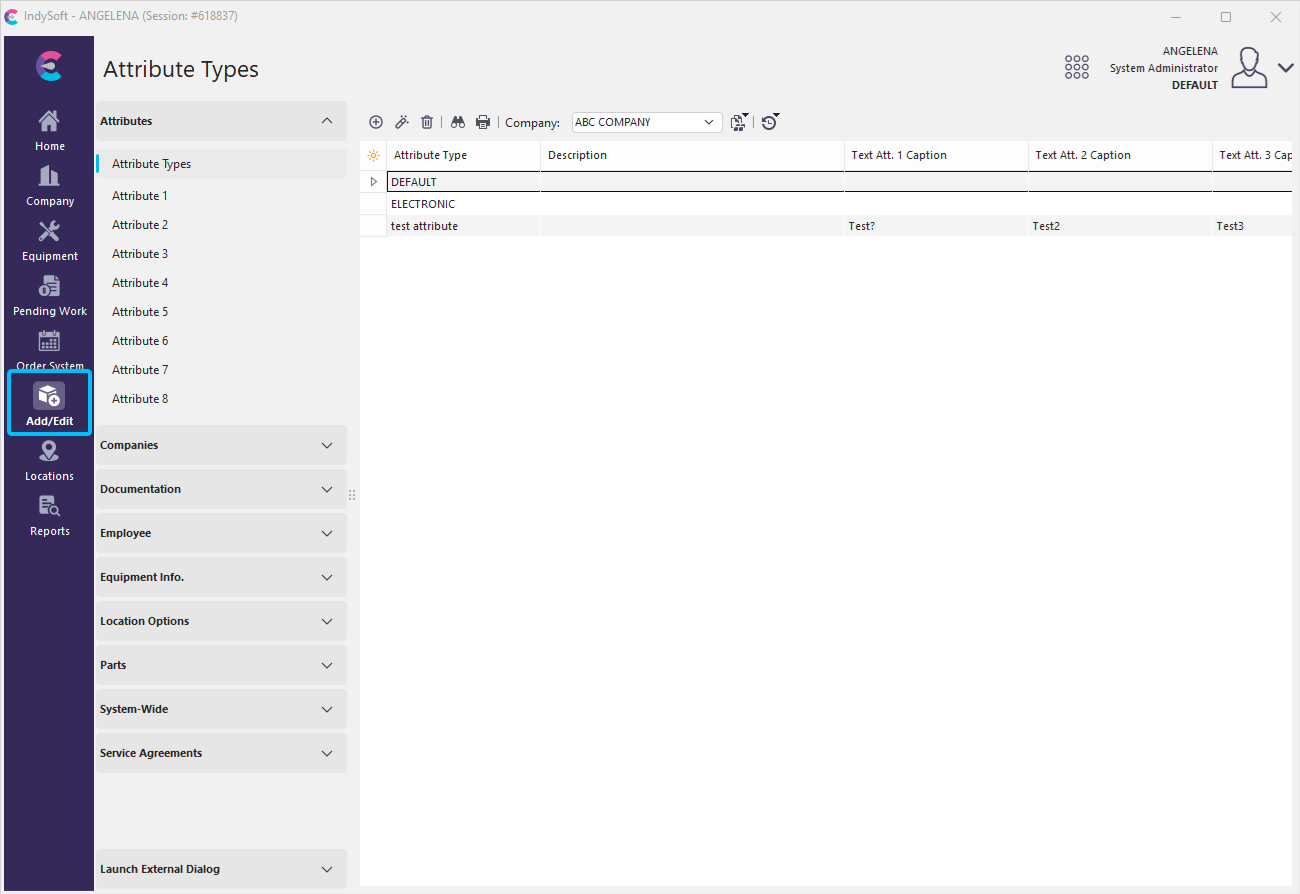Screen dimensions: 1300x894
Task: Click the printer icon in the toolbar
Action: pos(483,122)
